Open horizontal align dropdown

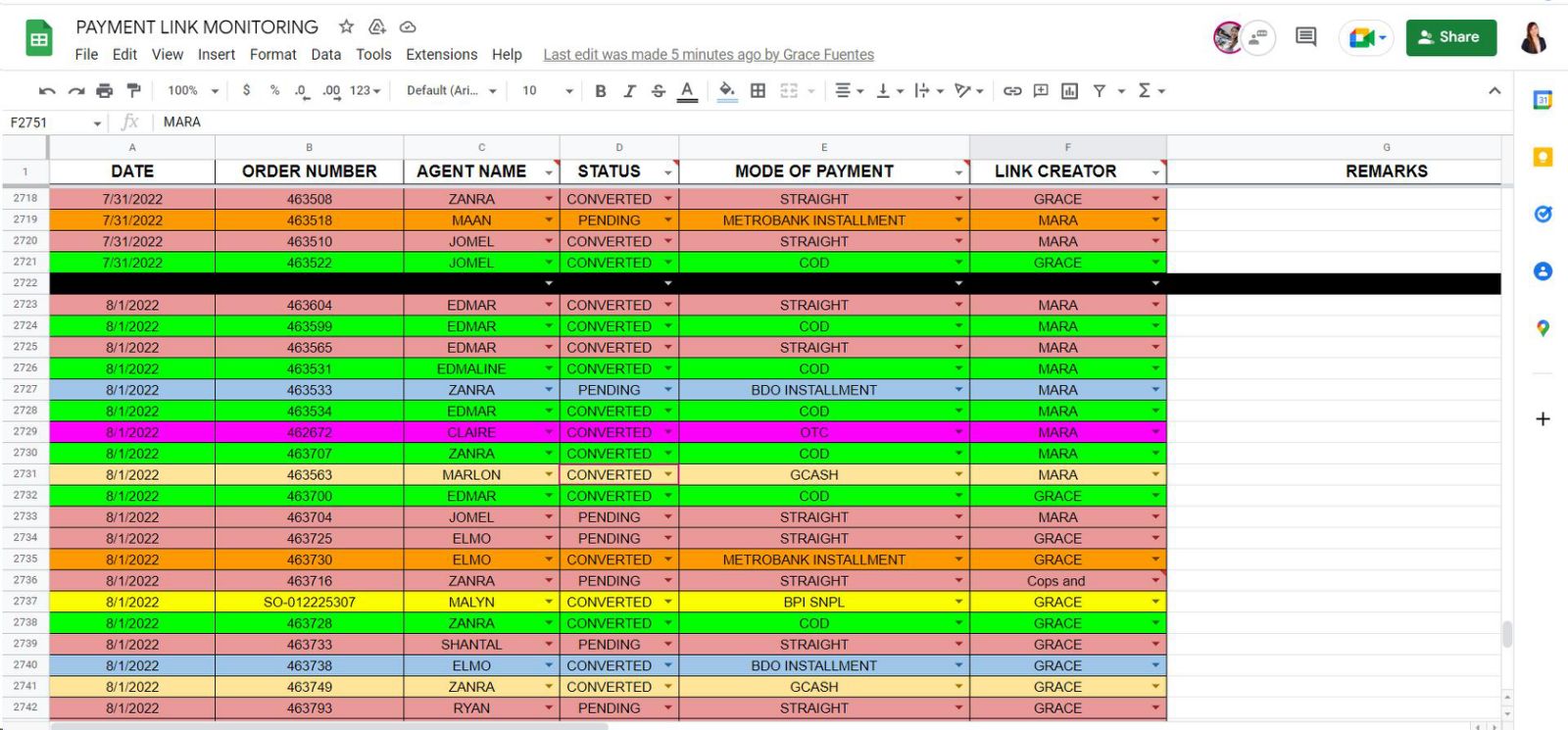click(x=849, y=91)
